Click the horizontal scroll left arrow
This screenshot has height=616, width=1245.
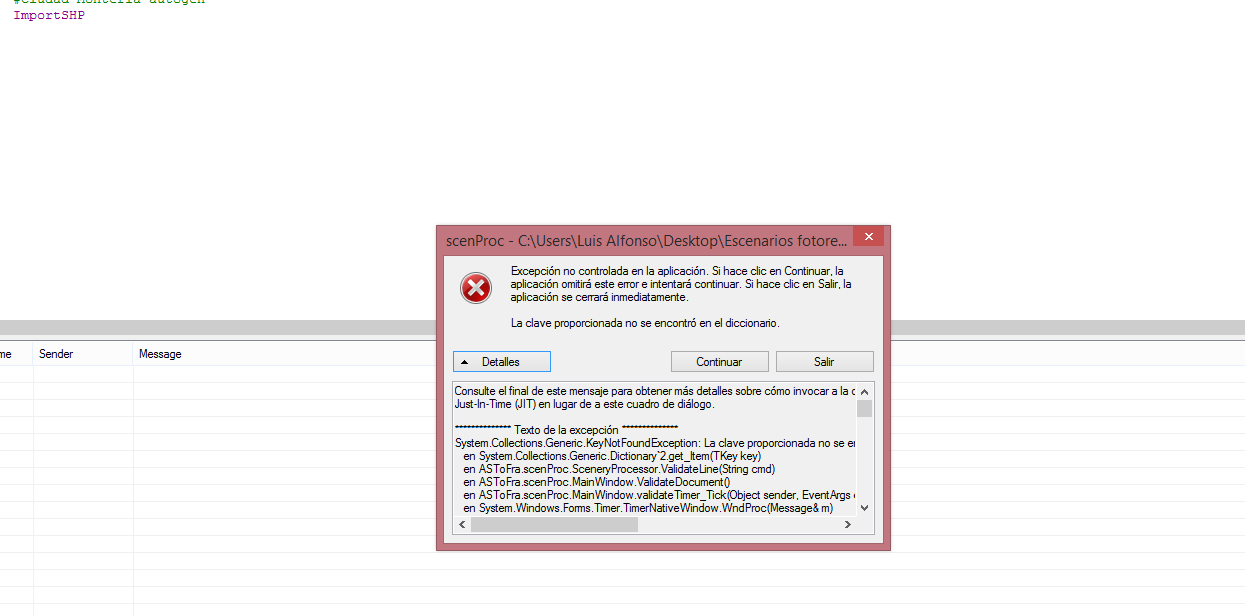tap(462, 524)
